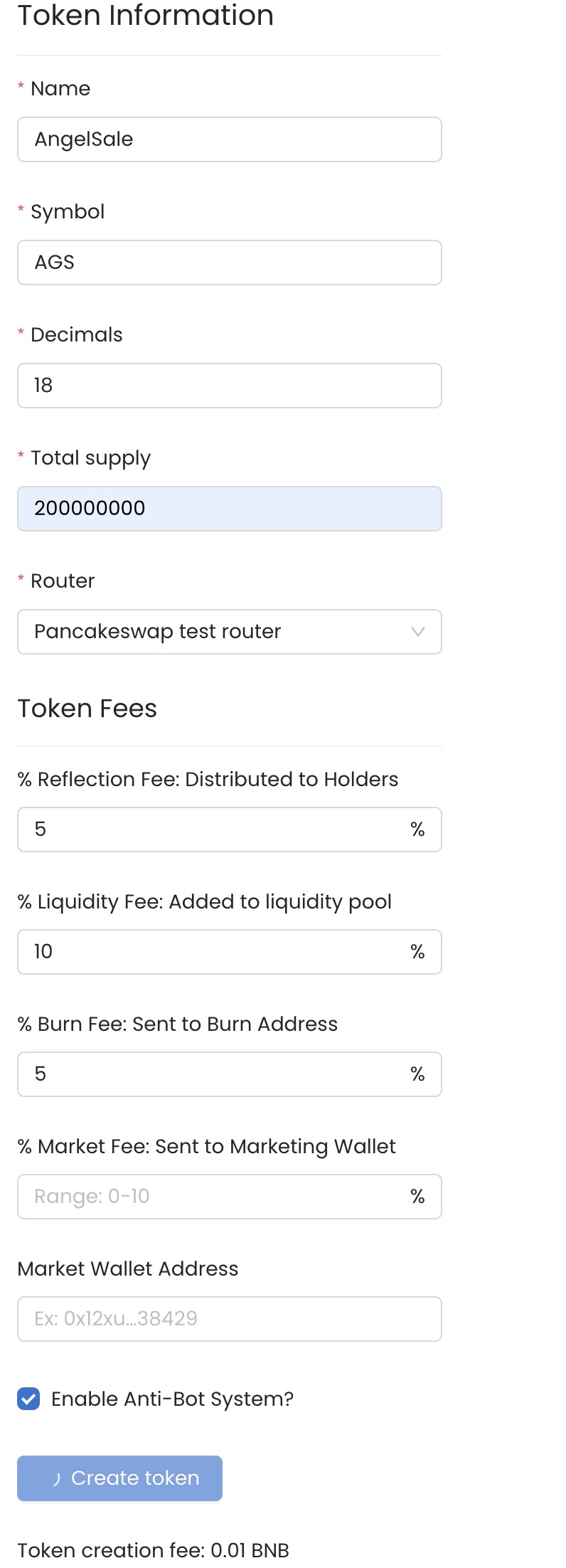The height and width of the screenshot is (1568, 566).
Task: Click the Liquidity Fee input showing 10
Action: 230,952
